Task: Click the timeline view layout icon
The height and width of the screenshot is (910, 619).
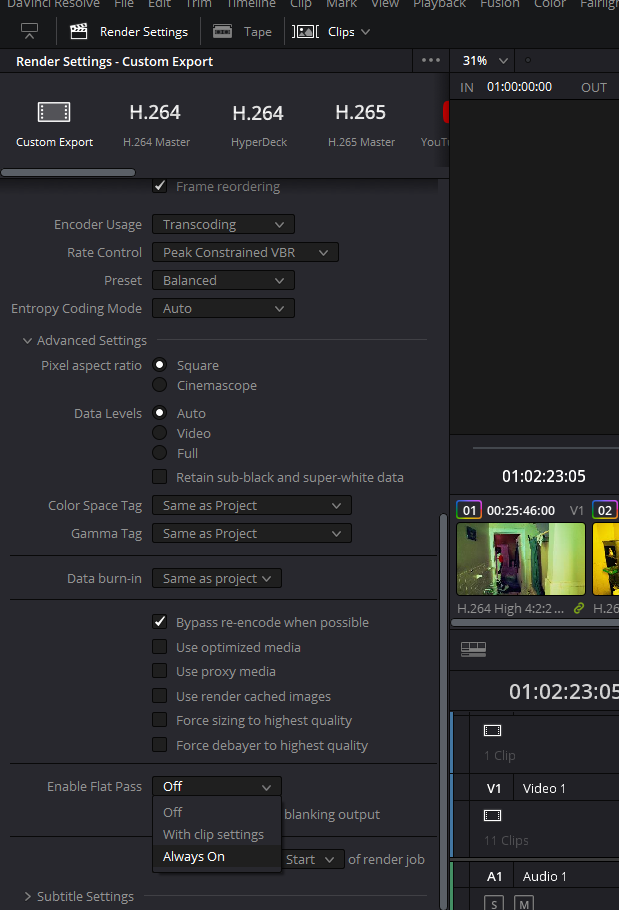Action: click(473, 649)
